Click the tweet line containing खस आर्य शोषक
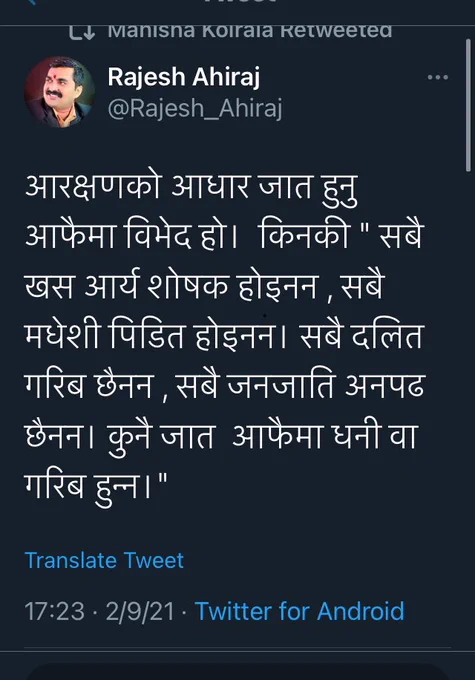The width and height of the screenshot is (475, 680). pyautogui.click(x=204, y=288)
